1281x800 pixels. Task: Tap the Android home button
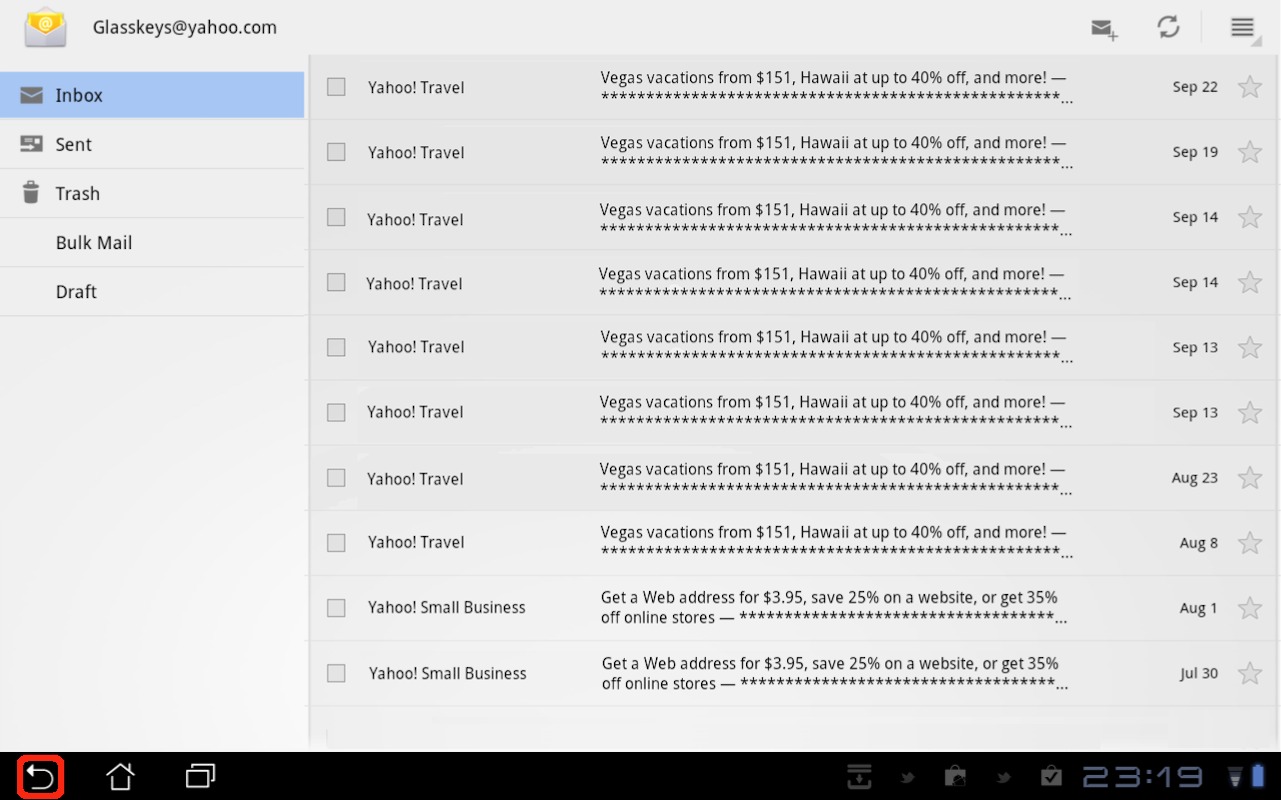click(120, 776)
